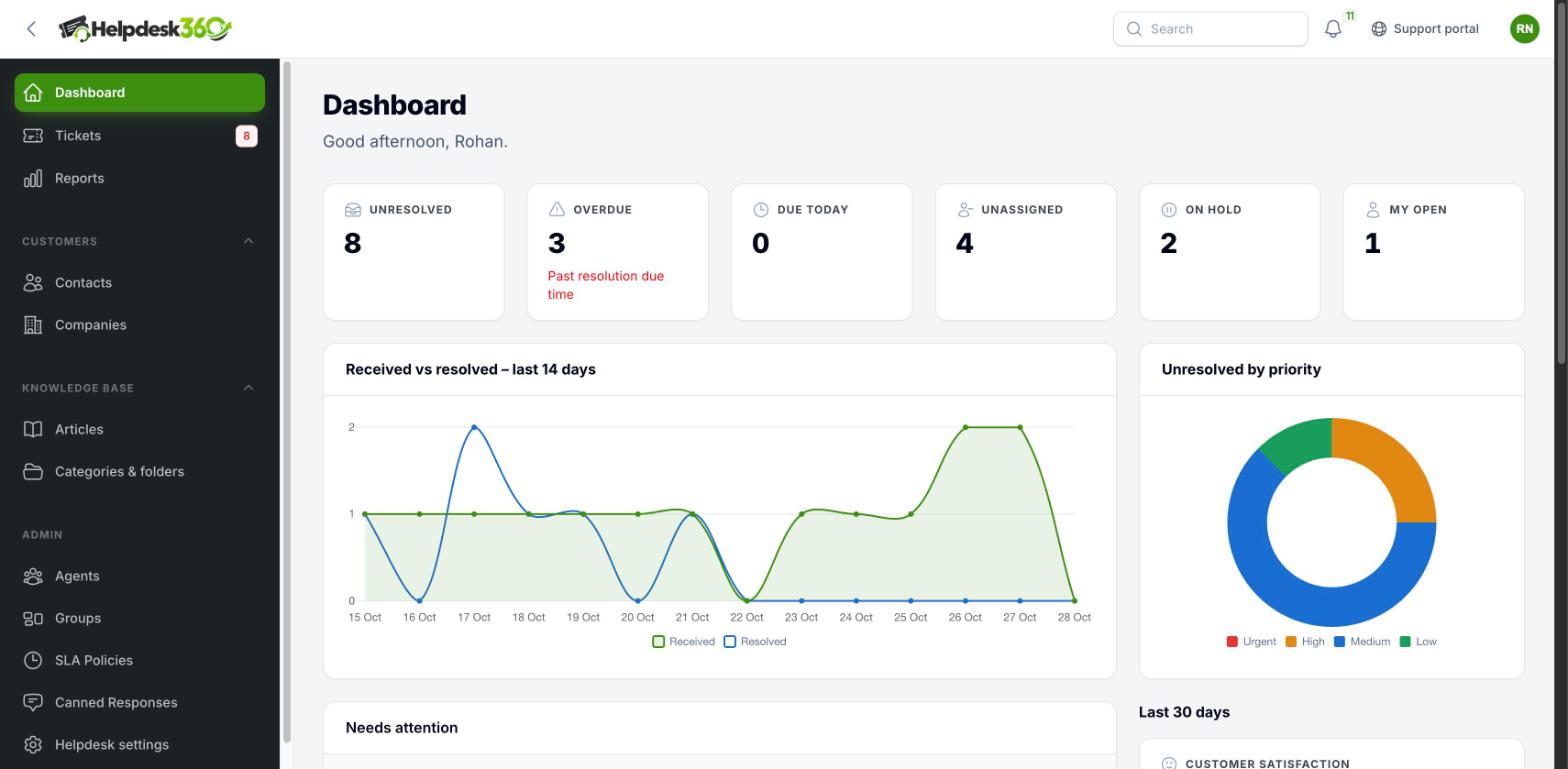
Task: Click the Contacts people icon
Action: click(x=33, y=283)
